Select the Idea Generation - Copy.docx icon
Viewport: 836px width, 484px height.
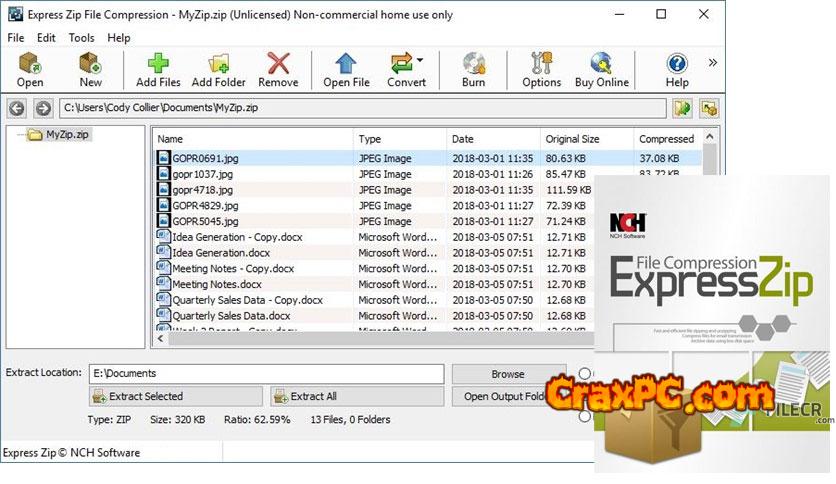(x=163, y=237)
